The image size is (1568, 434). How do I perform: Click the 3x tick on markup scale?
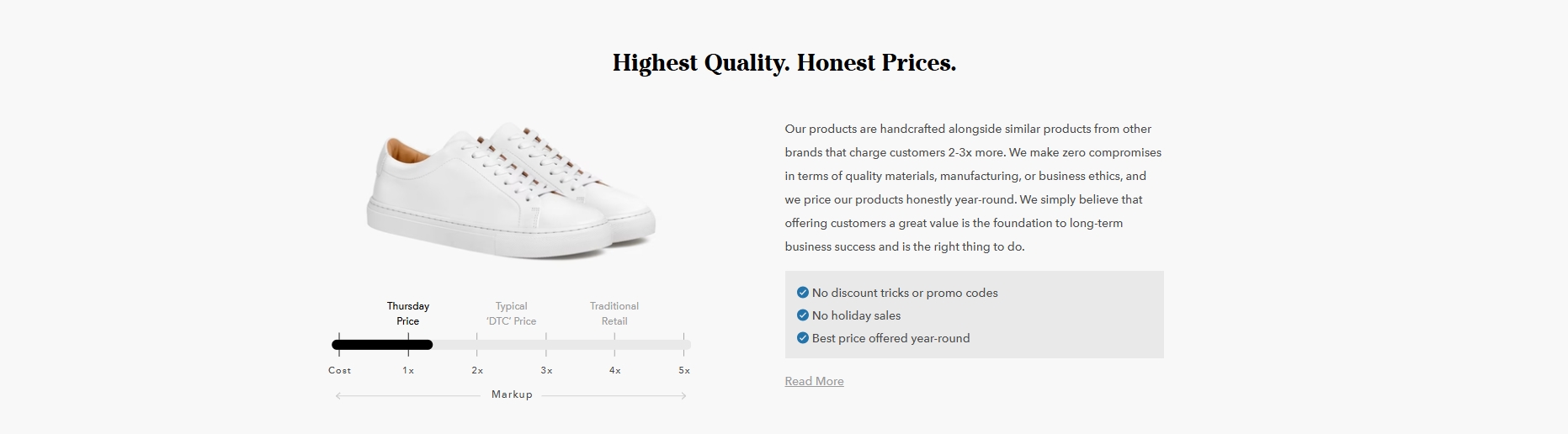tap(546, 370)
